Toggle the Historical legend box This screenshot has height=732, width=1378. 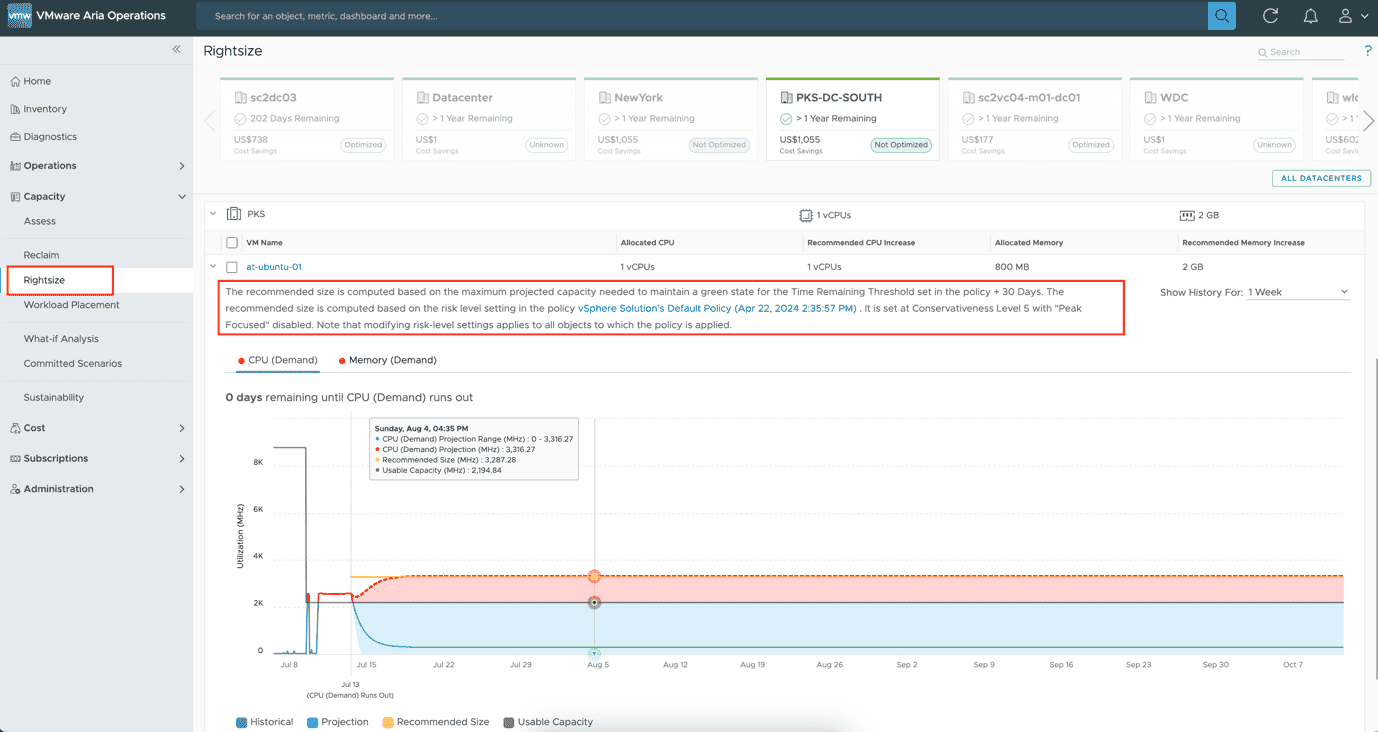click(242, 722)
